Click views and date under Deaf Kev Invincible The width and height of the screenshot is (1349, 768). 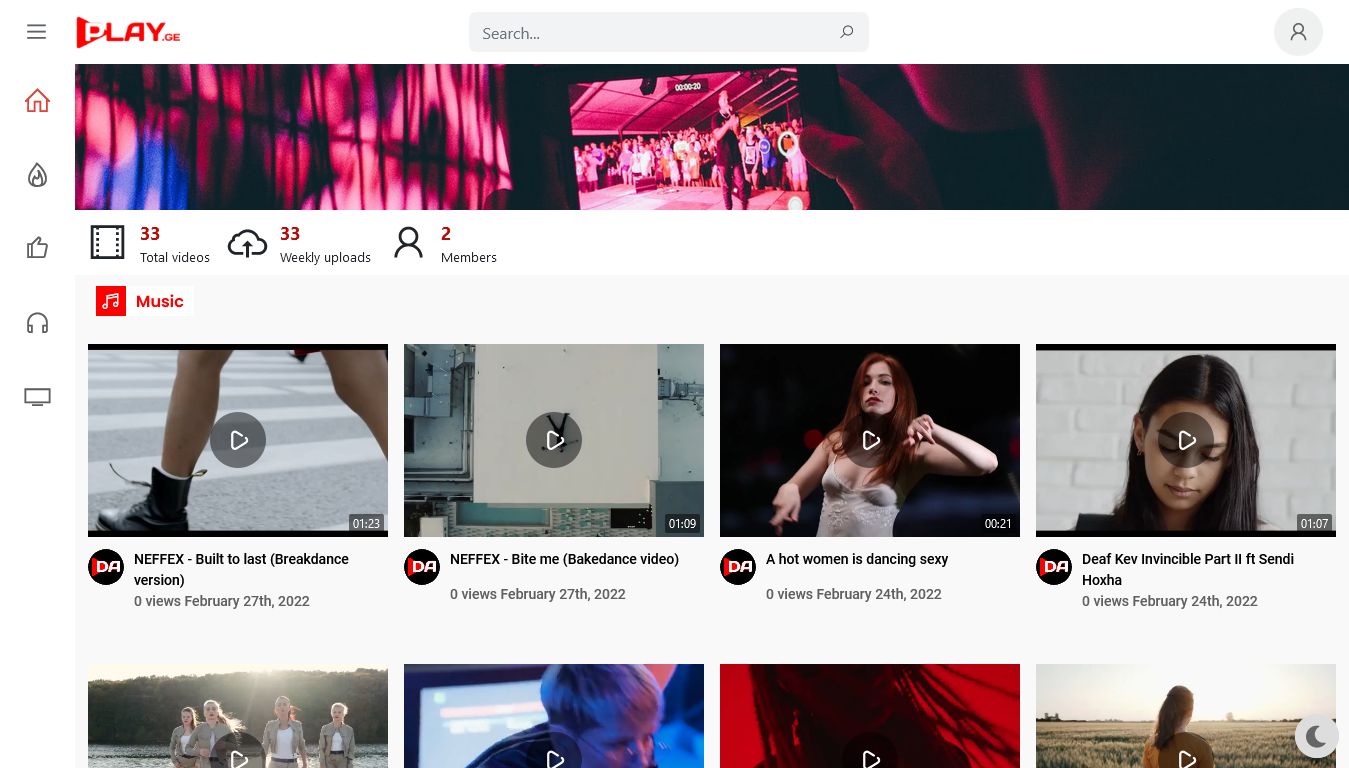click(1170, 601)
